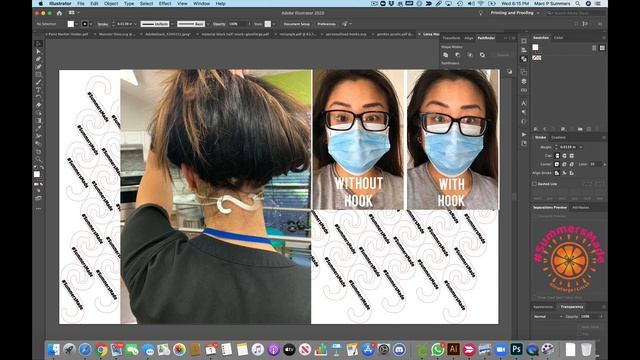The width and height of the screenshot is (640, 360).
Task: Select the Direct Selection tool
Action: (38, 51)
